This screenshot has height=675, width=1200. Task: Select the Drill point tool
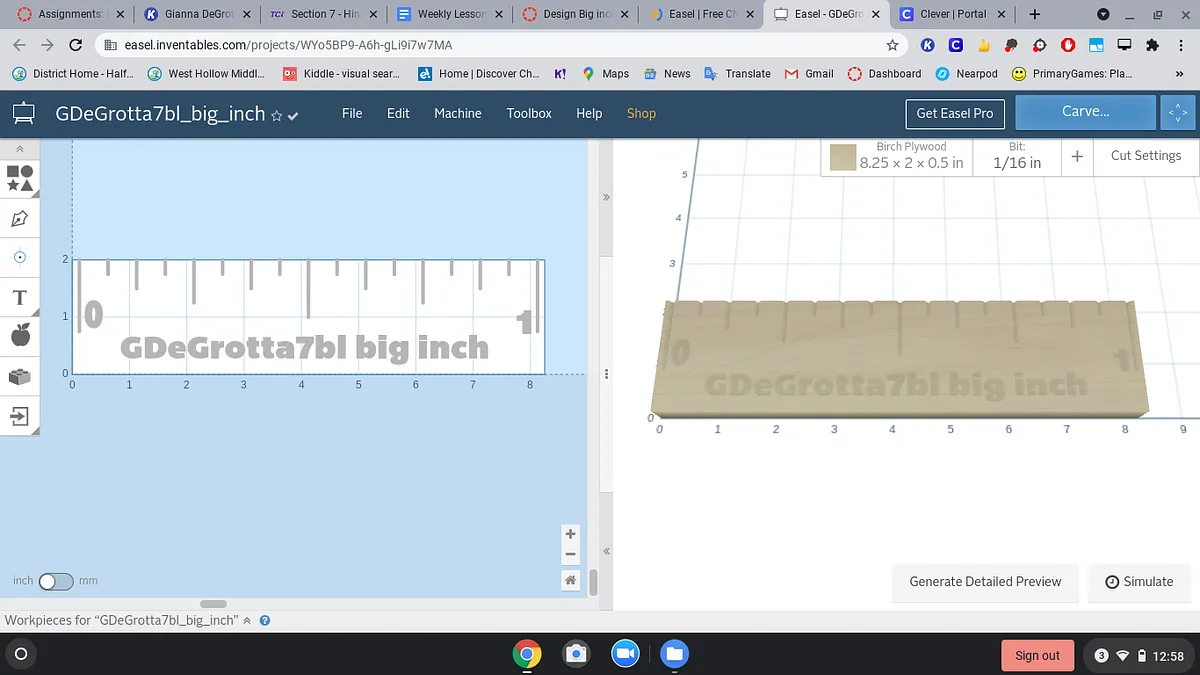pyautogui.click(x=20, y=257)
